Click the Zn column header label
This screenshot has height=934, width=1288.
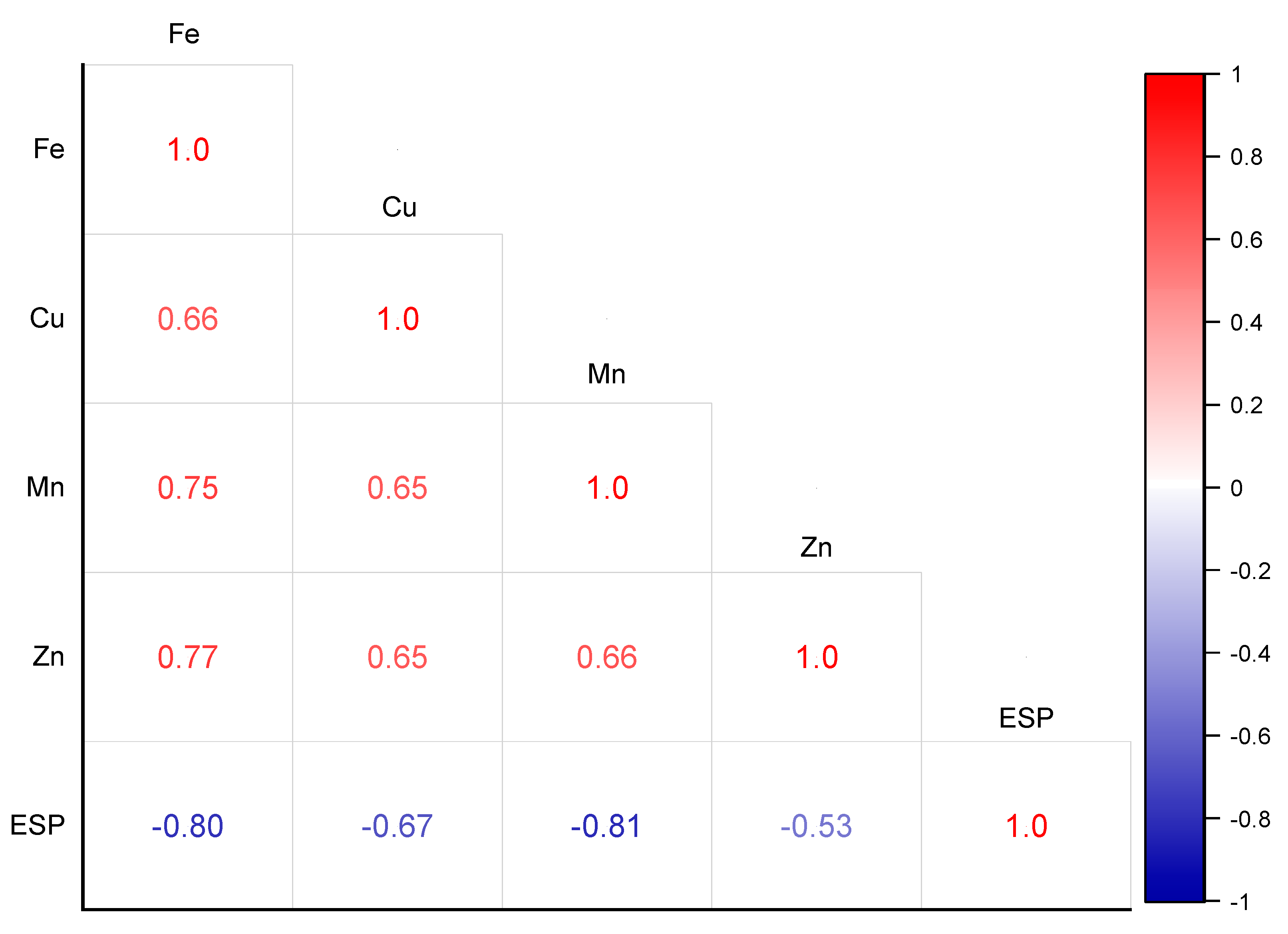816,548
